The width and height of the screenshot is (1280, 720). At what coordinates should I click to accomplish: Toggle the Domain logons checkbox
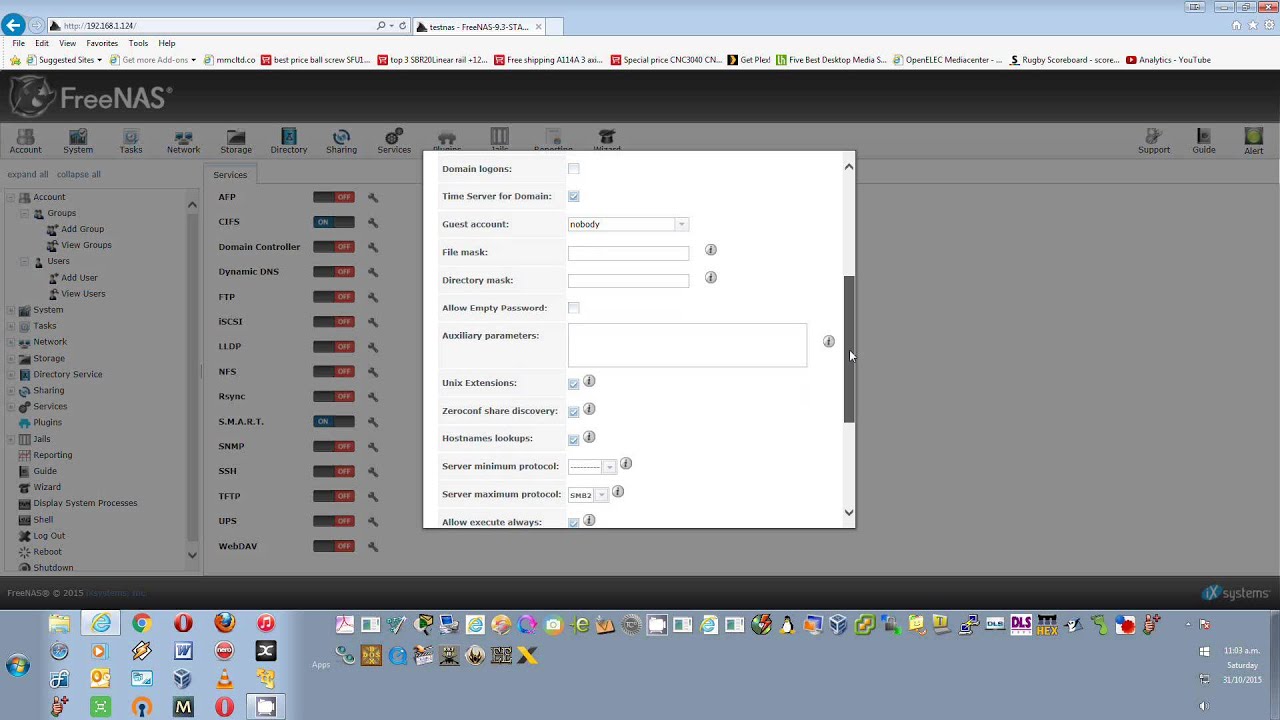[573, 169]
